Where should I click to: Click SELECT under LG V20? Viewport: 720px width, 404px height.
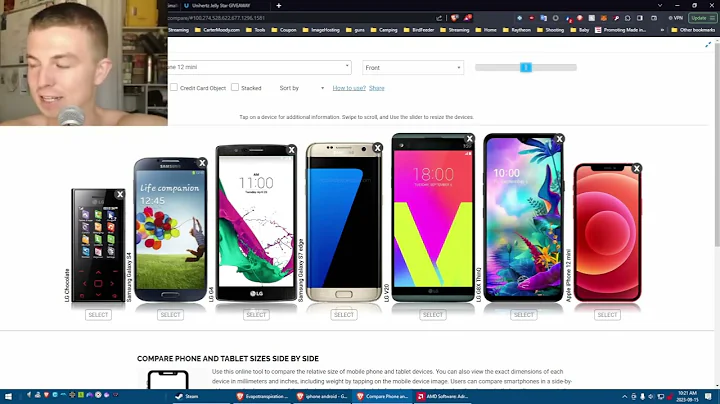pos(433,314)
